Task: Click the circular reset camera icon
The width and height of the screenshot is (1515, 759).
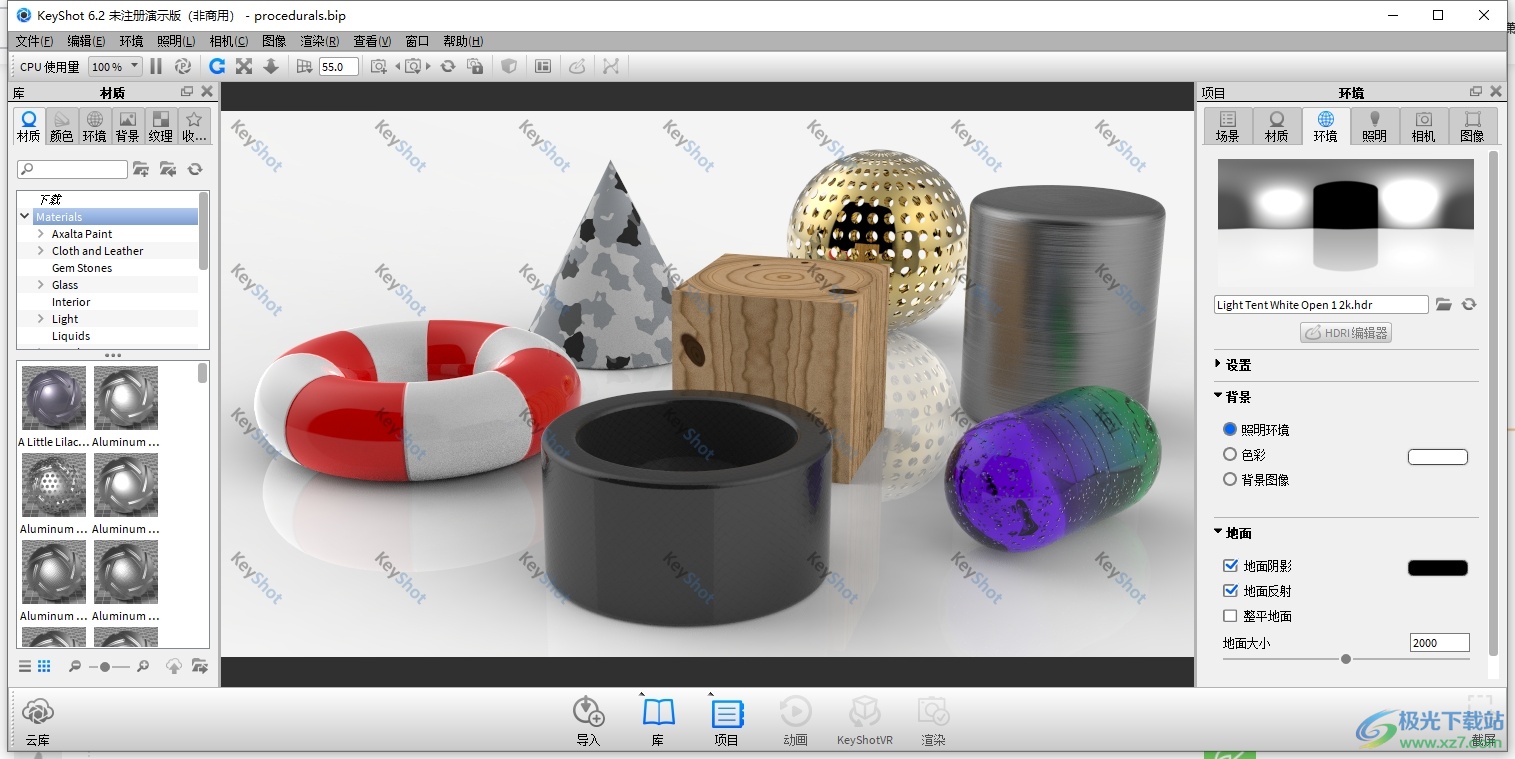Action: tap(448, 66)
